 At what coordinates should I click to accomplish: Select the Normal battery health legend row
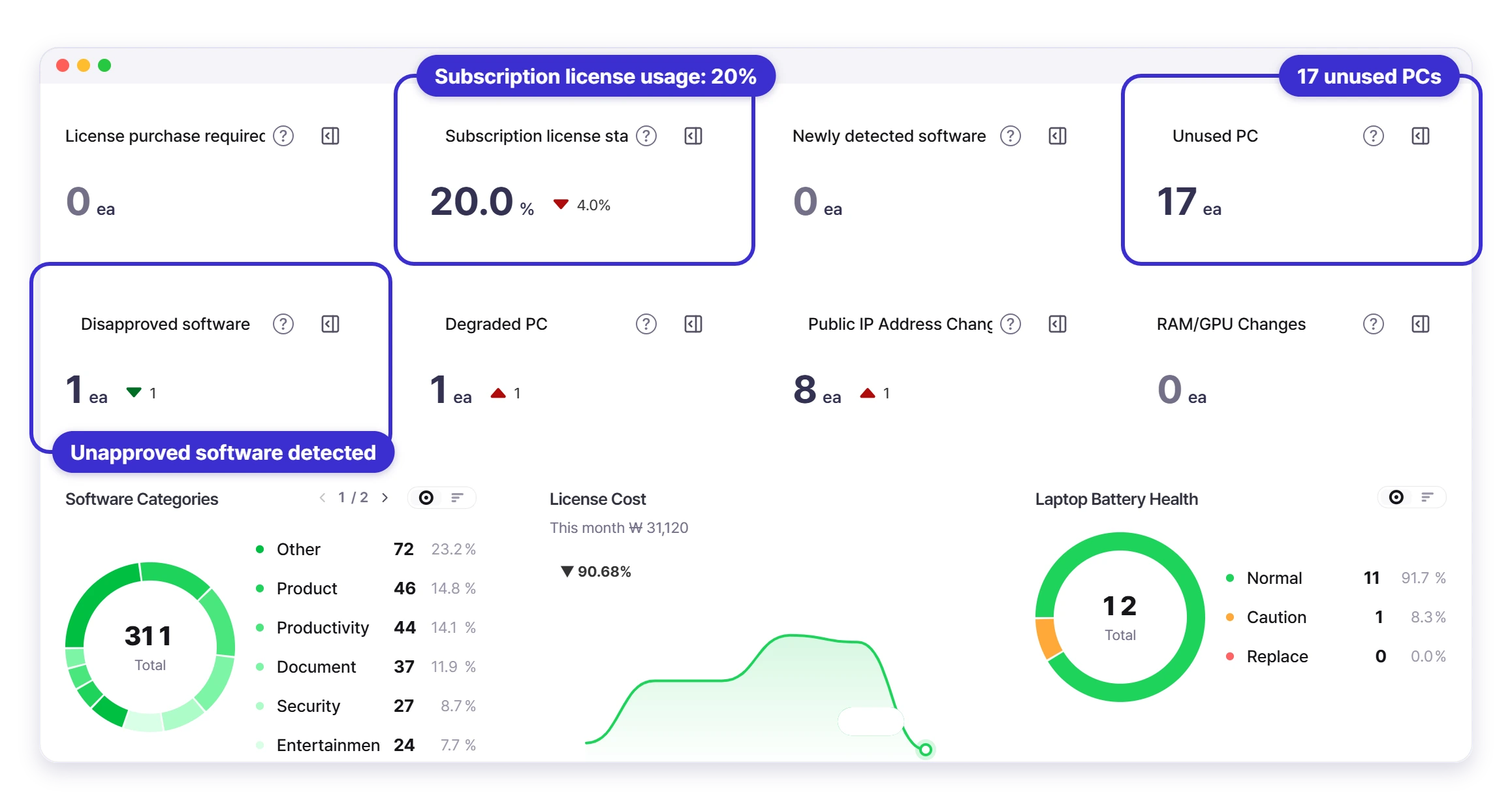pos(1336,578)
